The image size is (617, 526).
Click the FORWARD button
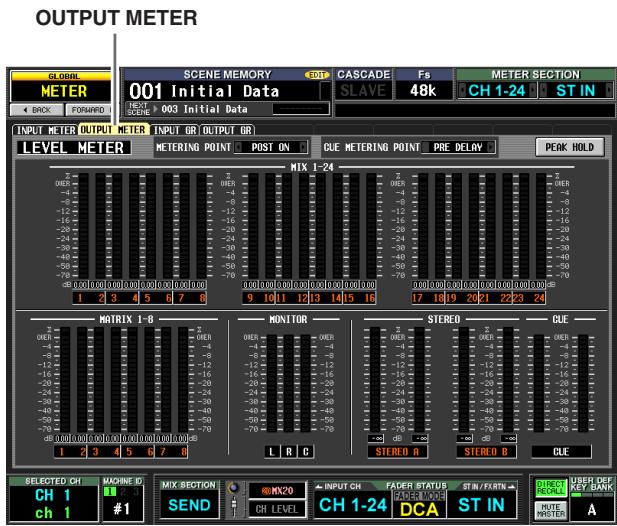(x=89, y=110)
